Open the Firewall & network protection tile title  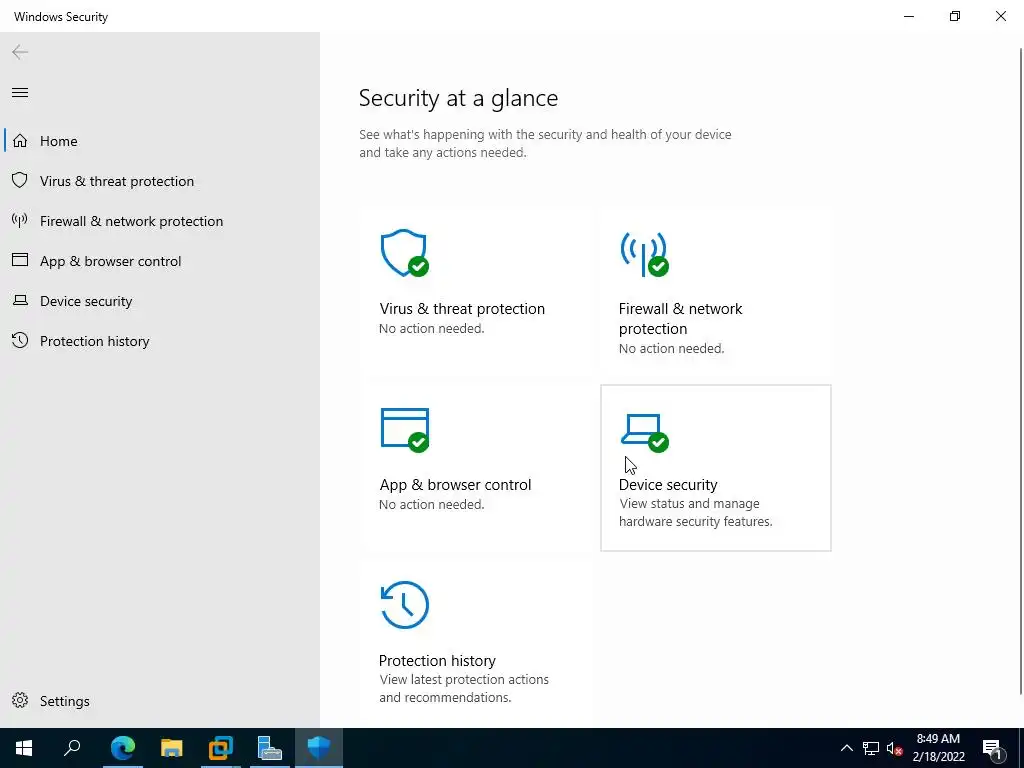point(680,318)
